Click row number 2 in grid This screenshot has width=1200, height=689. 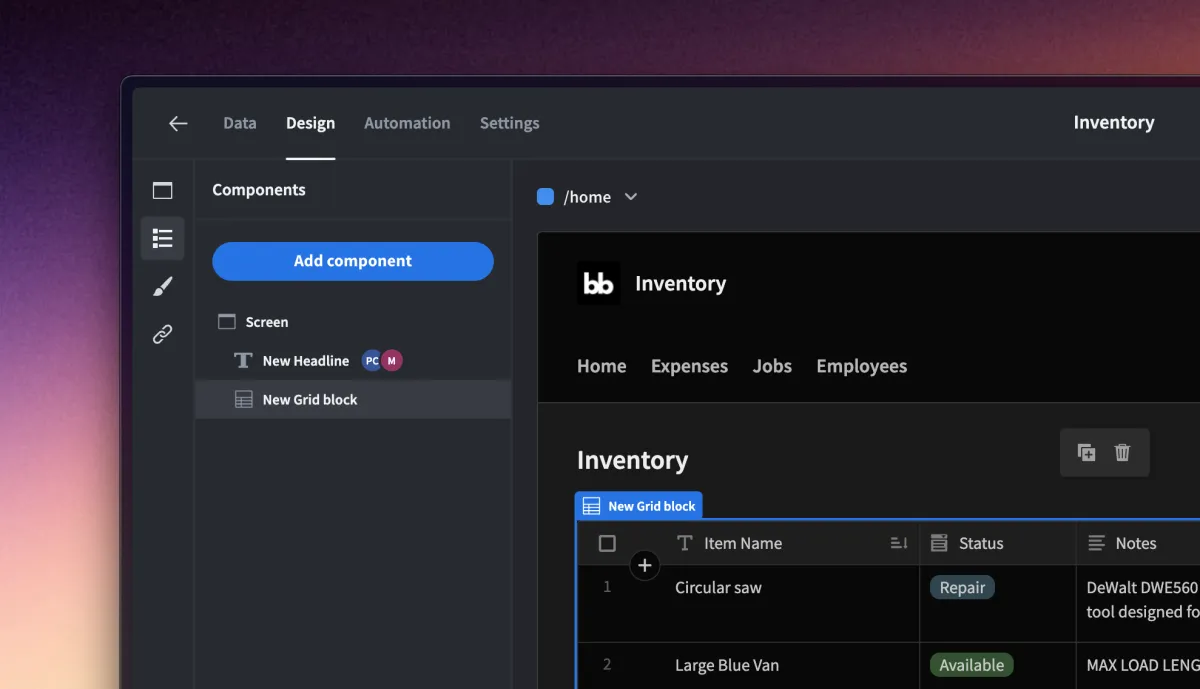tap(607, 665)
